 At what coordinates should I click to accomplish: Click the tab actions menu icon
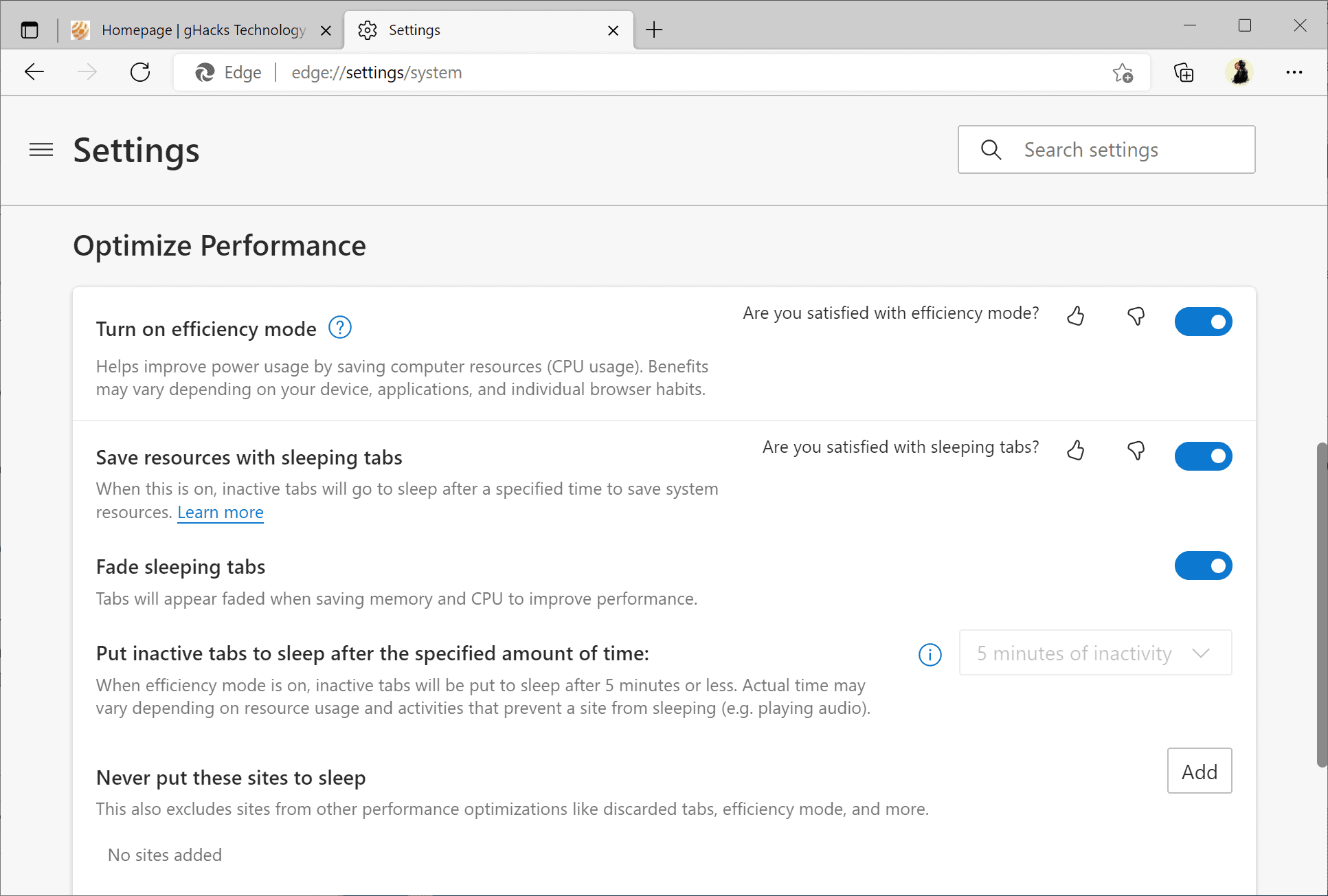click(x=29, y=30)
